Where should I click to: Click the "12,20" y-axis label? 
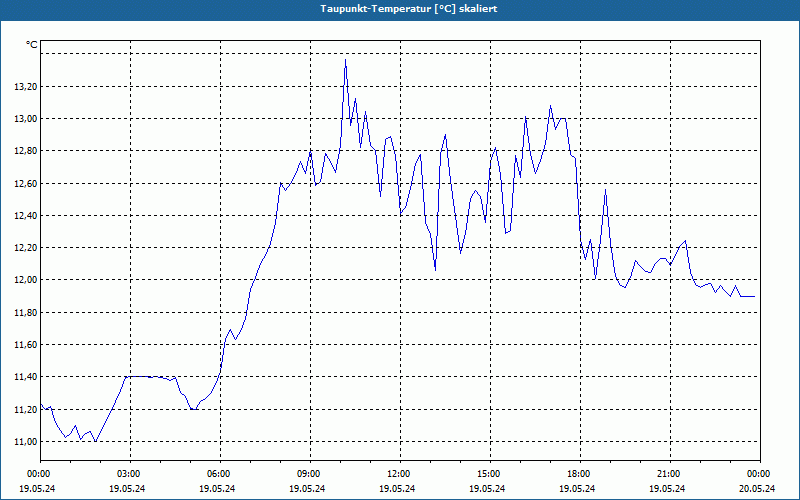26,248
